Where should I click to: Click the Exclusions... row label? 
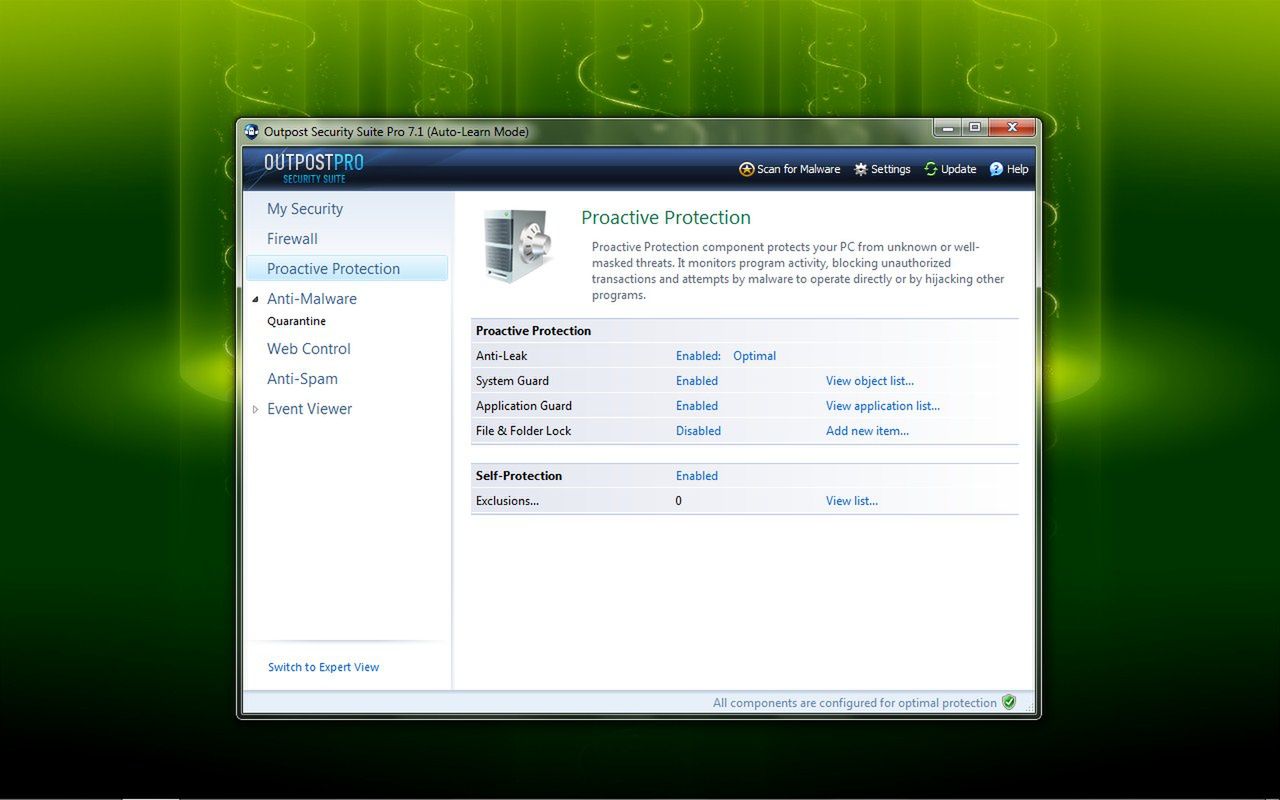coord(507,501)
